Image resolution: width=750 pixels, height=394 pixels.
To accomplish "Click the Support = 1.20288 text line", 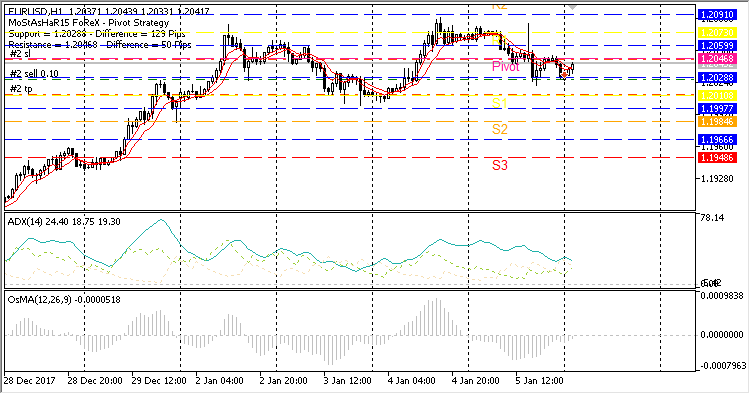I will click(x=97, y=34).
